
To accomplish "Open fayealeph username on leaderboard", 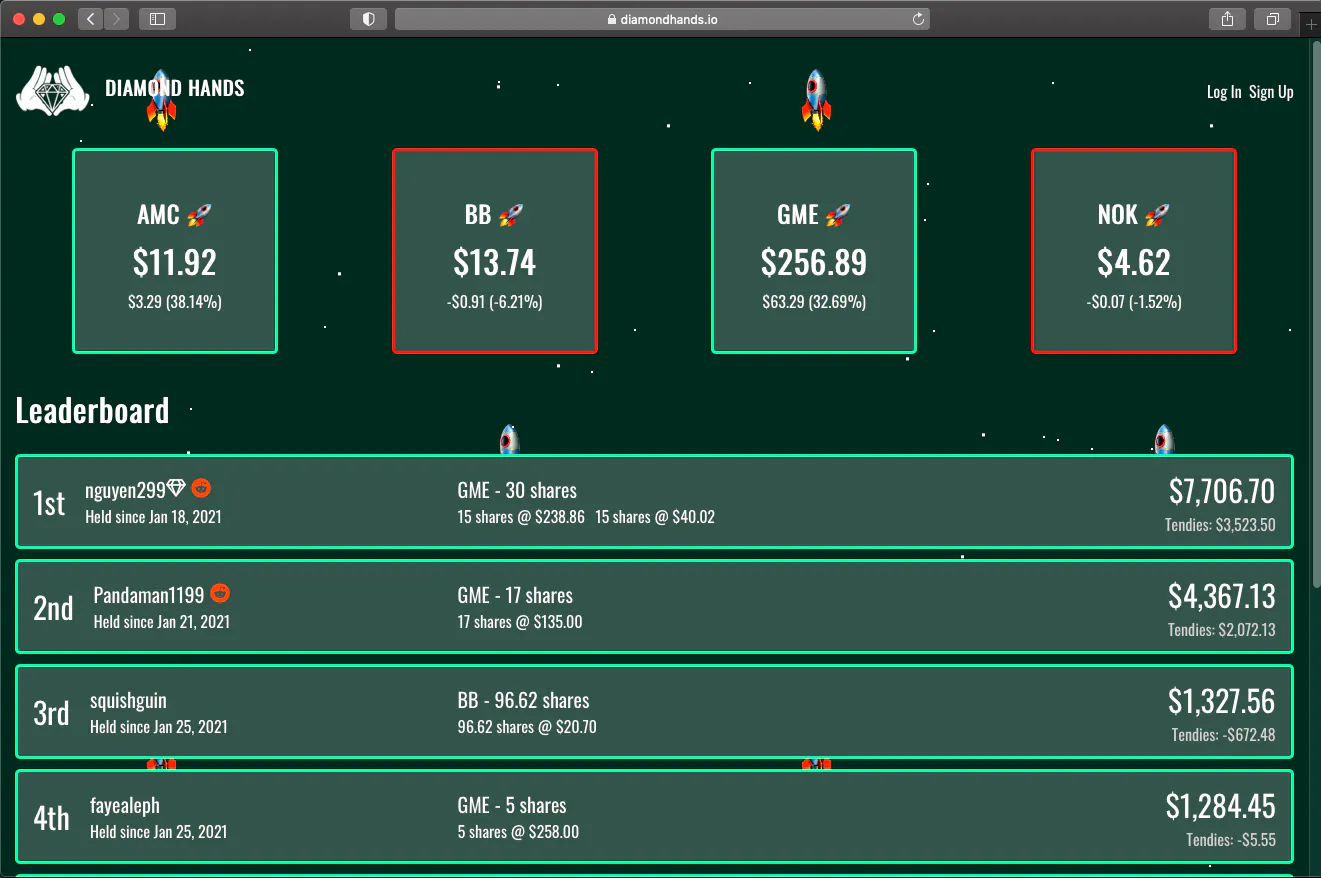I will 125,805.
